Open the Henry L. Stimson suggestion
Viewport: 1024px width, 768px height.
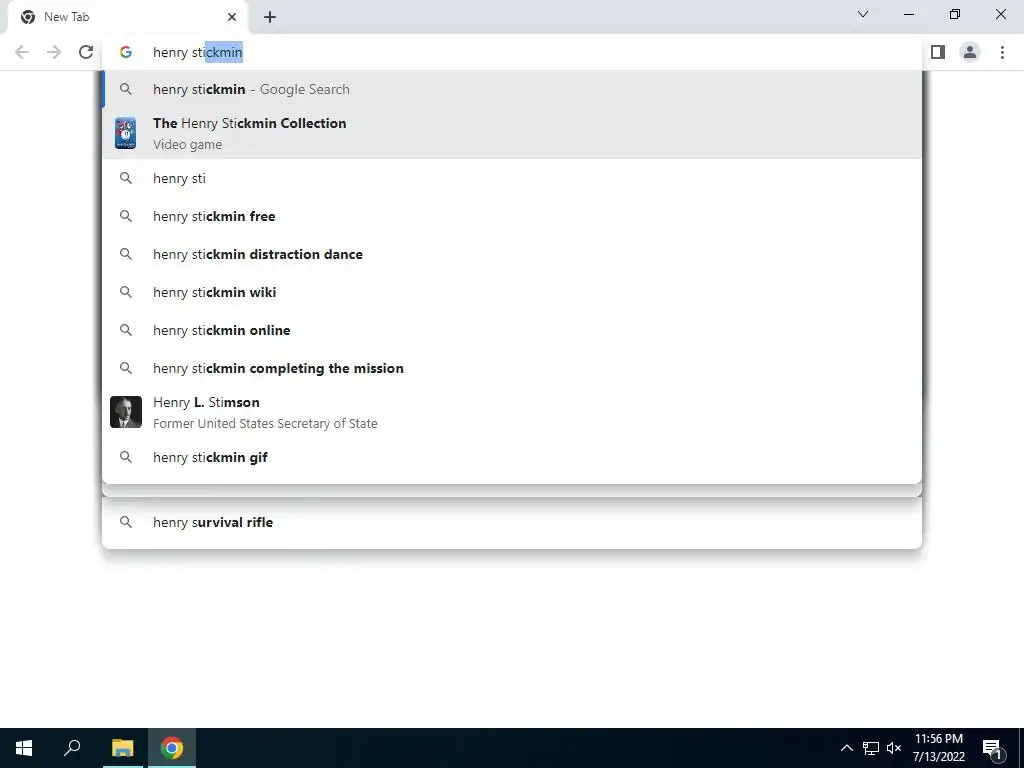512,412
